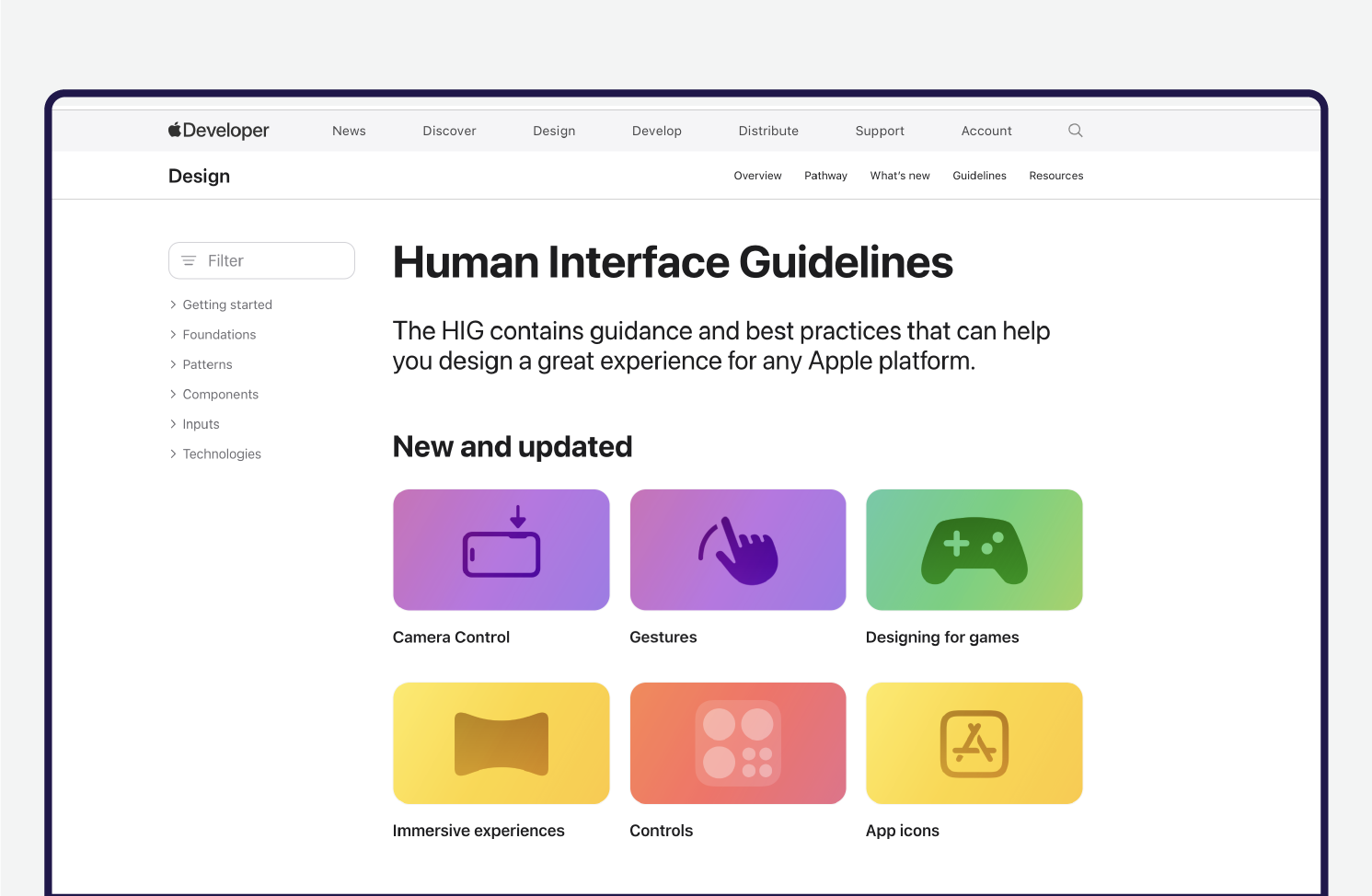The height and width of the screenshot is (896, 1372).
Task: Click the search magnifier icon
Action: [1075, 131]
